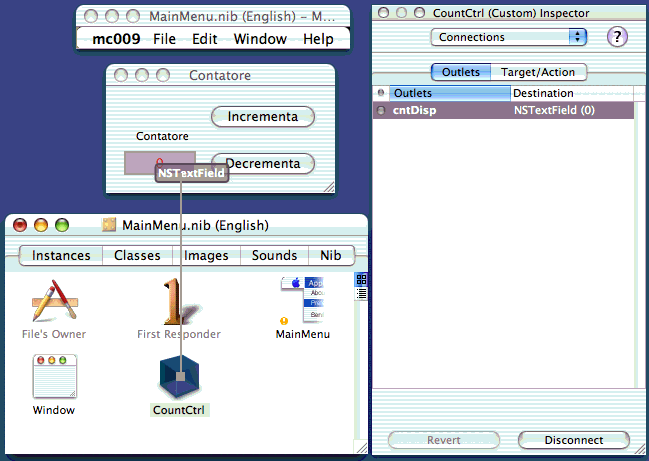This screenshot has height=461, width=649.
Task: Click the Disconnect button
Action: (x=573, y=440)
